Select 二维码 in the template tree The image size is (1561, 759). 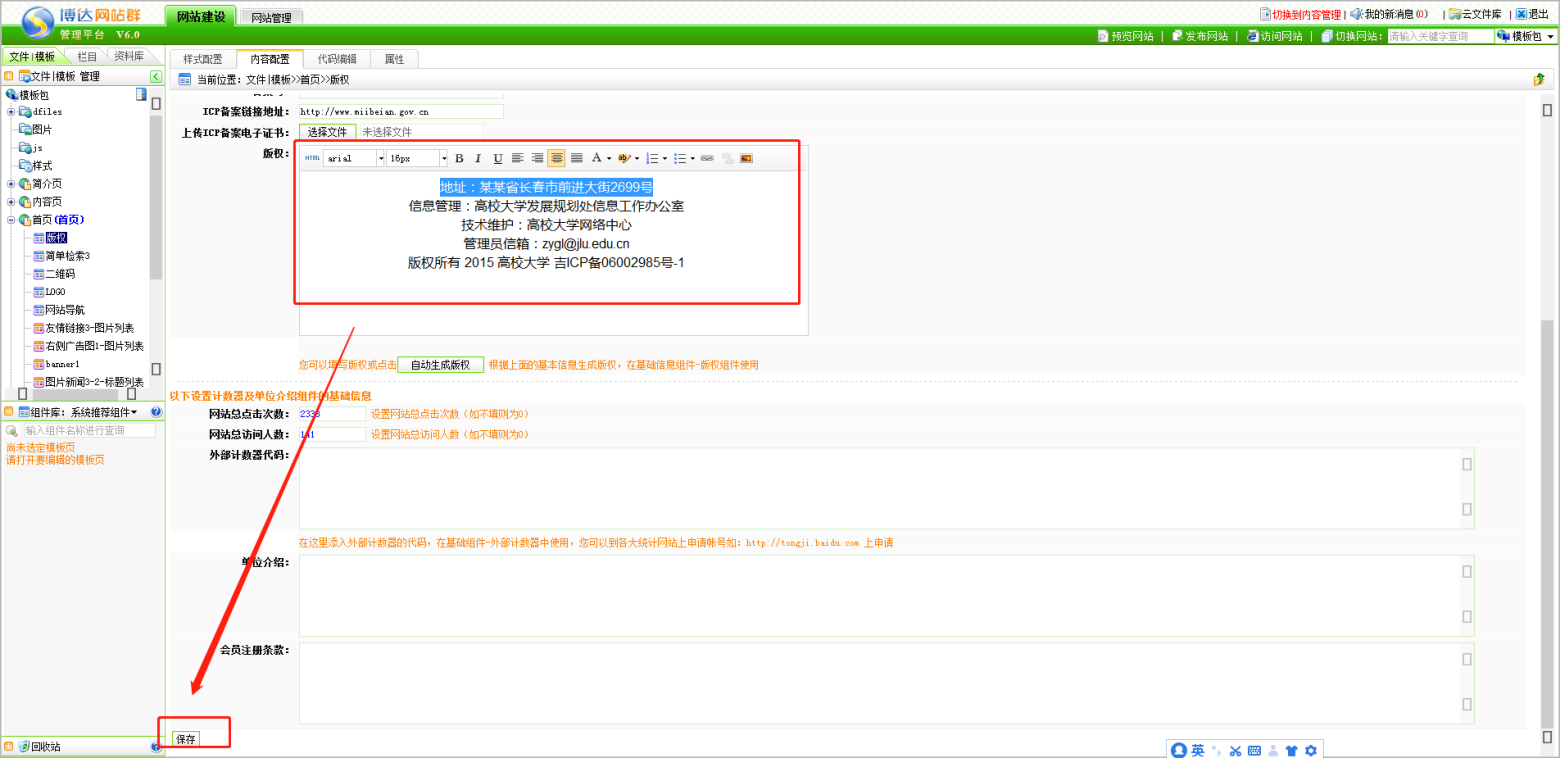click(x=60, y=274)
